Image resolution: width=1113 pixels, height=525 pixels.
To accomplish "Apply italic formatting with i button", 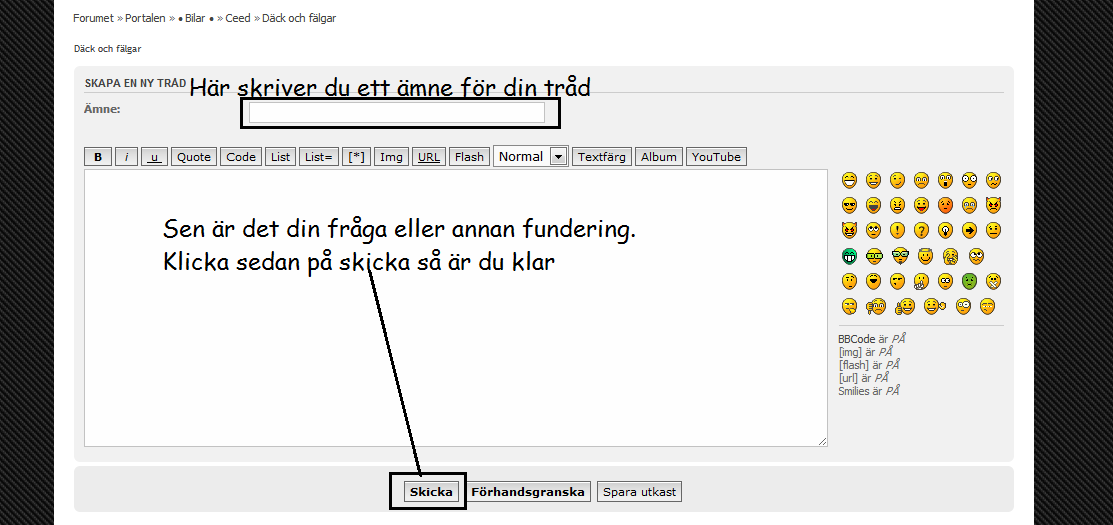I will [x=126, y=157].
